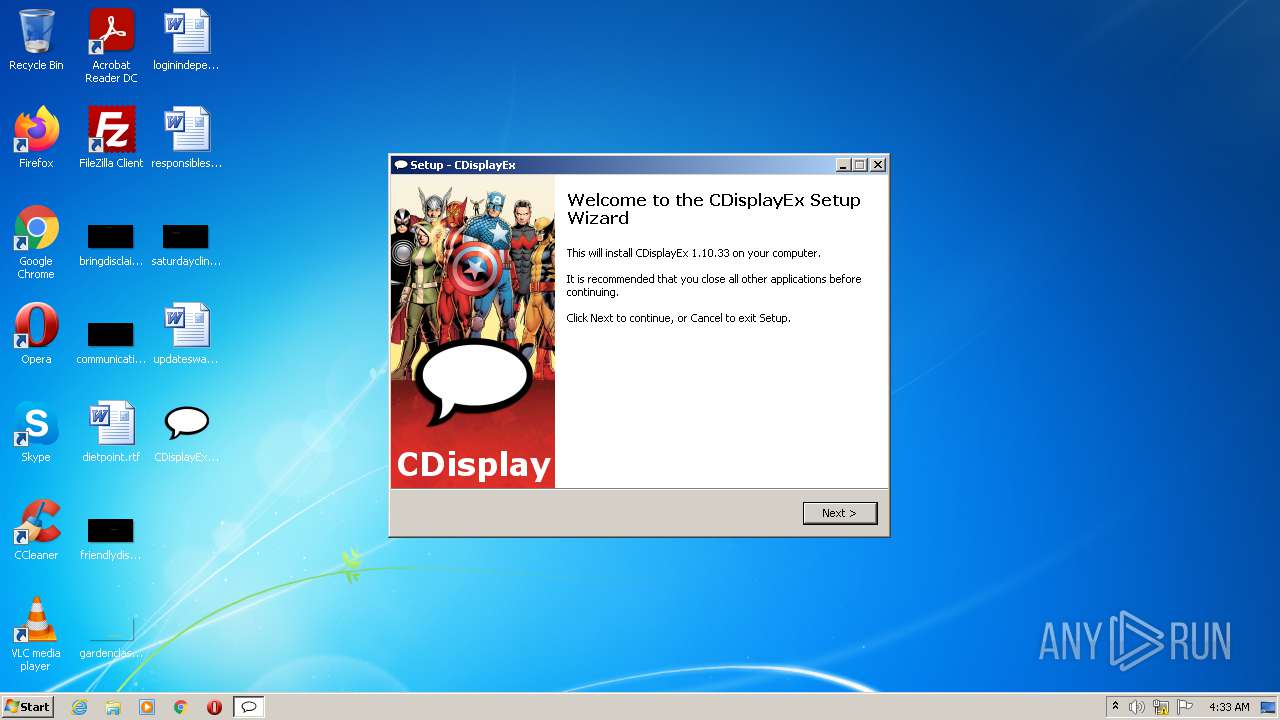Click the taskbar clock showing 4:33 AM
The width and height of the screenshot is (1280, 720).
pos(1229,707)
